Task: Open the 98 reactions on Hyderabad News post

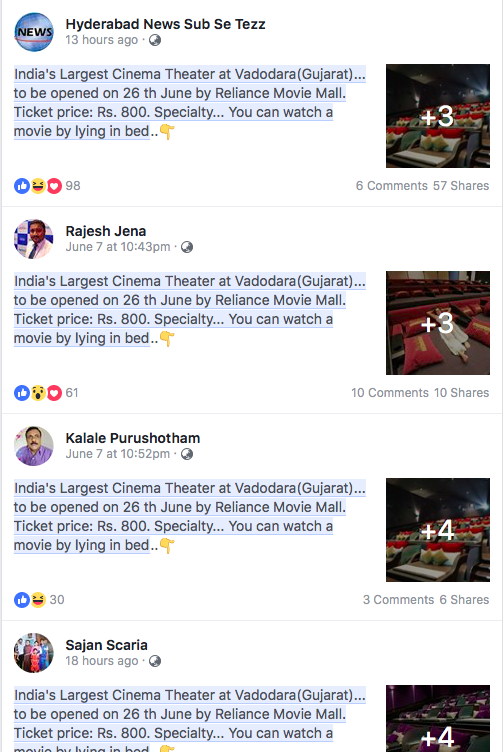Action: pos(47,186)
